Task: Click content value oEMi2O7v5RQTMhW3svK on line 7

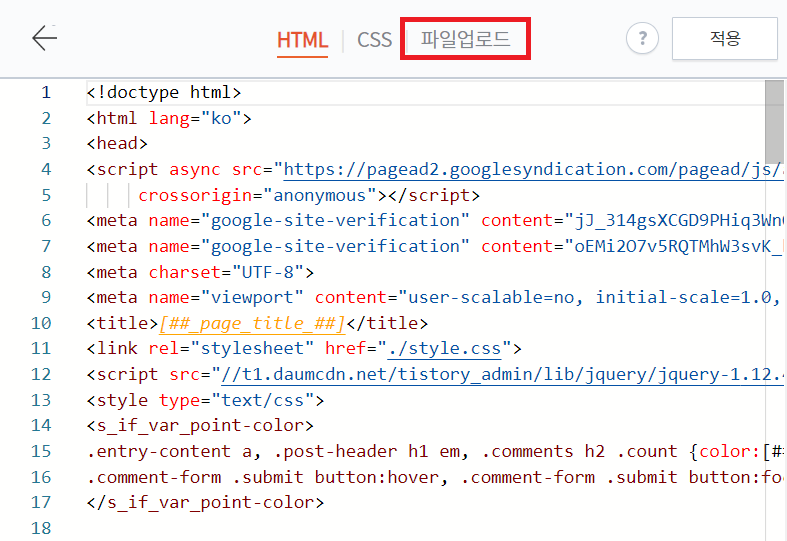Action: click(x=673, y=246)
